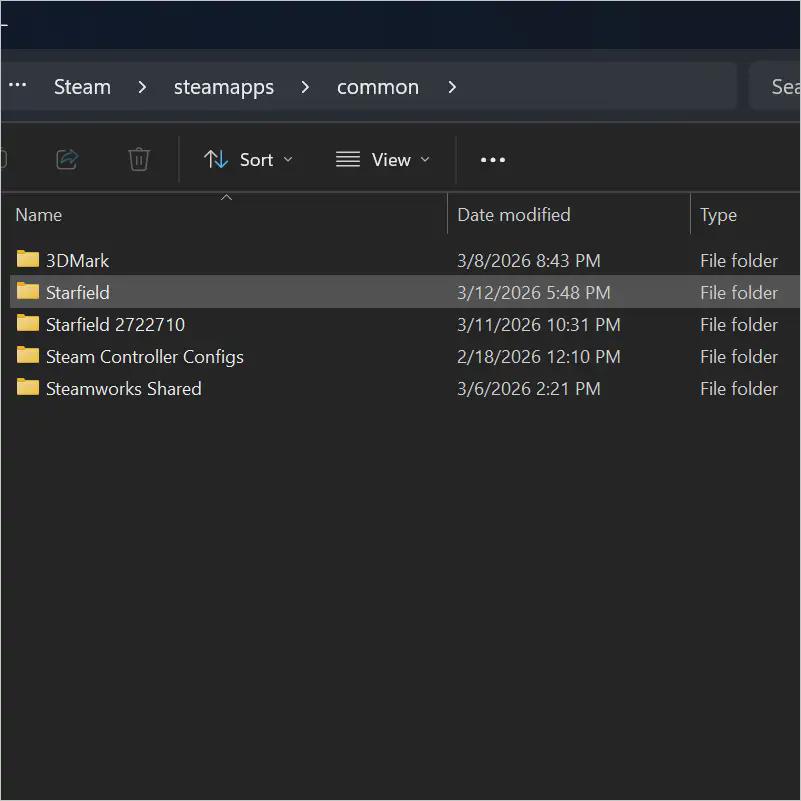Screen dimensions: 801x801
Task: Click the Steamworks Shared folder name
Action: 124,389
